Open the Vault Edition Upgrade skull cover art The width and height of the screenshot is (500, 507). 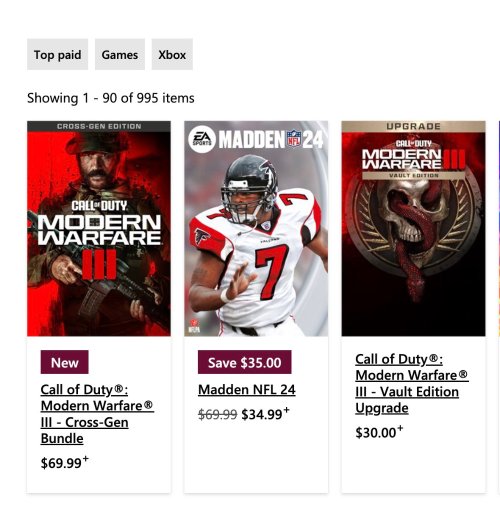click(x=413, y=228)
